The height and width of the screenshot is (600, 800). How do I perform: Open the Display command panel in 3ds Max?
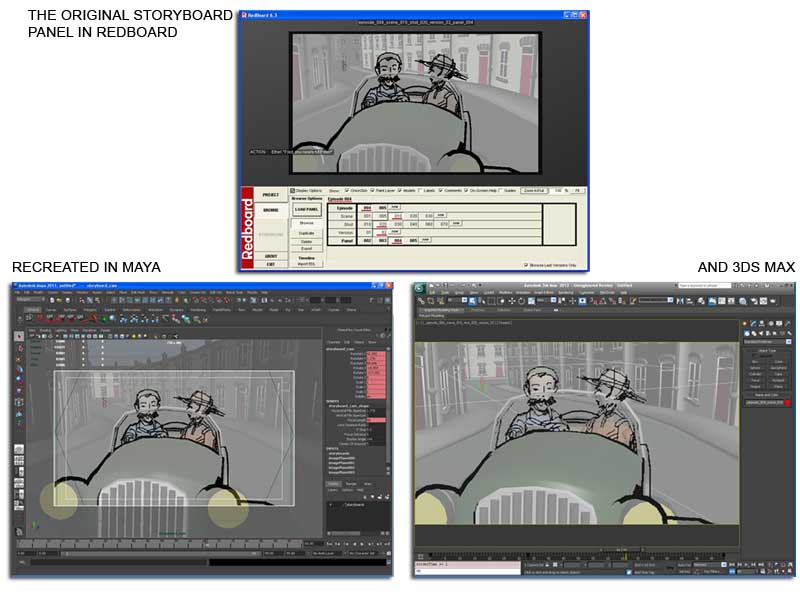coord(779,323)
